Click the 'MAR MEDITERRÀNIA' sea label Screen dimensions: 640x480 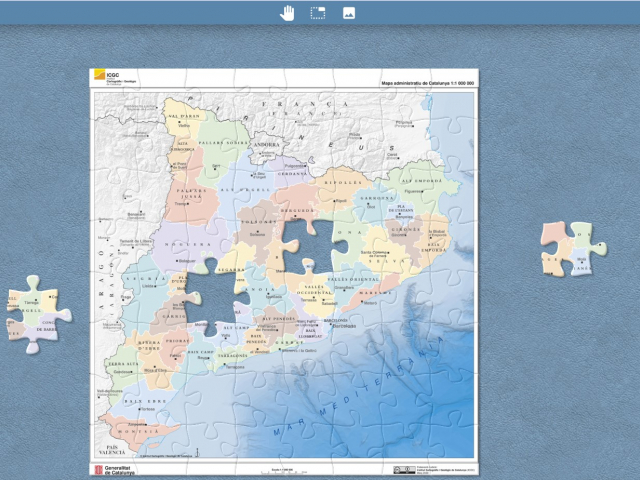point(359,386)
